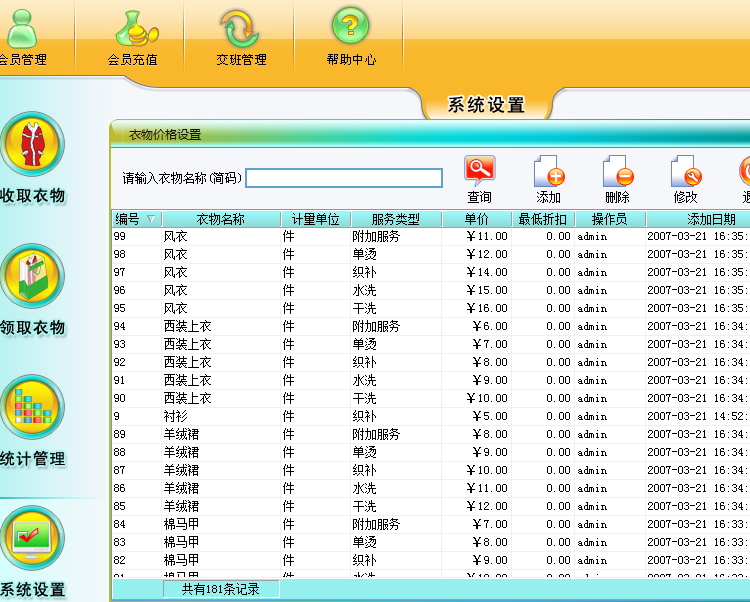Image resolution: width=750 pixels, height=602 pixels.
Task: Select row 91 西装上衣 水洗
Action: click(430, 380)
